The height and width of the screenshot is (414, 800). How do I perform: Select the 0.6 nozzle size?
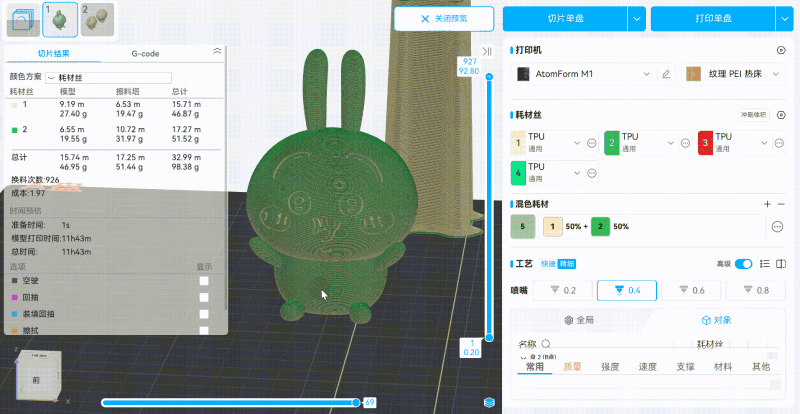tap(691, 290)
